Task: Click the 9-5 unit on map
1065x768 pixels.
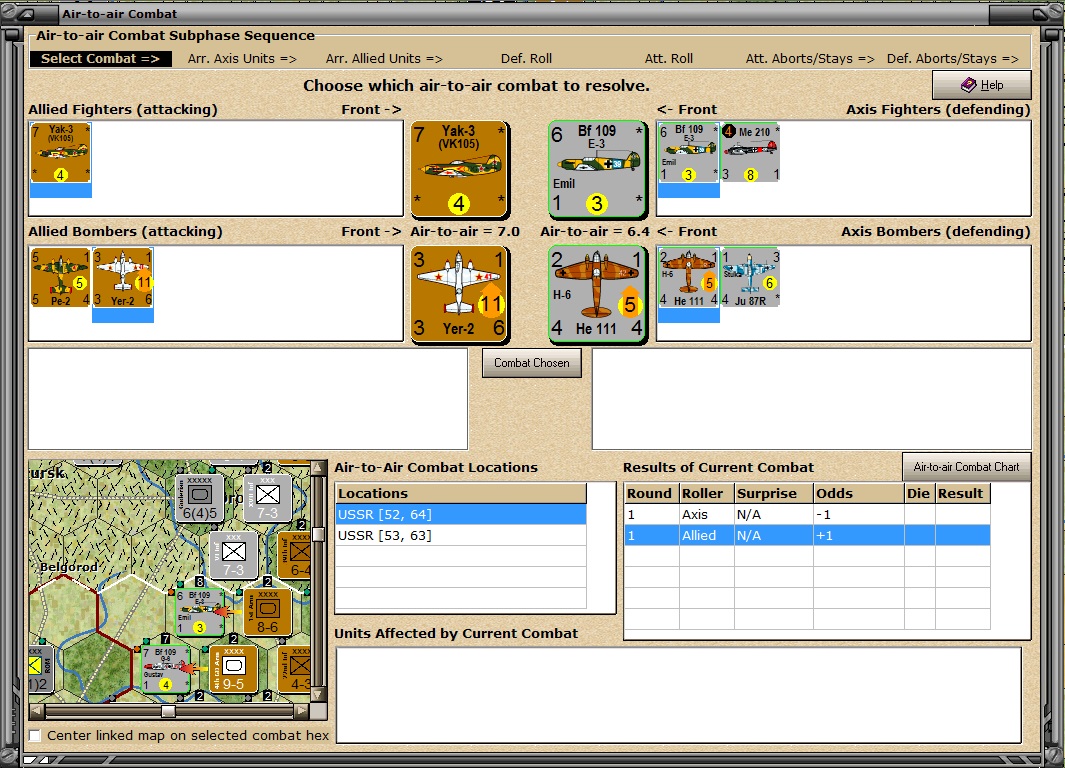Action: [x=234, y=670]
